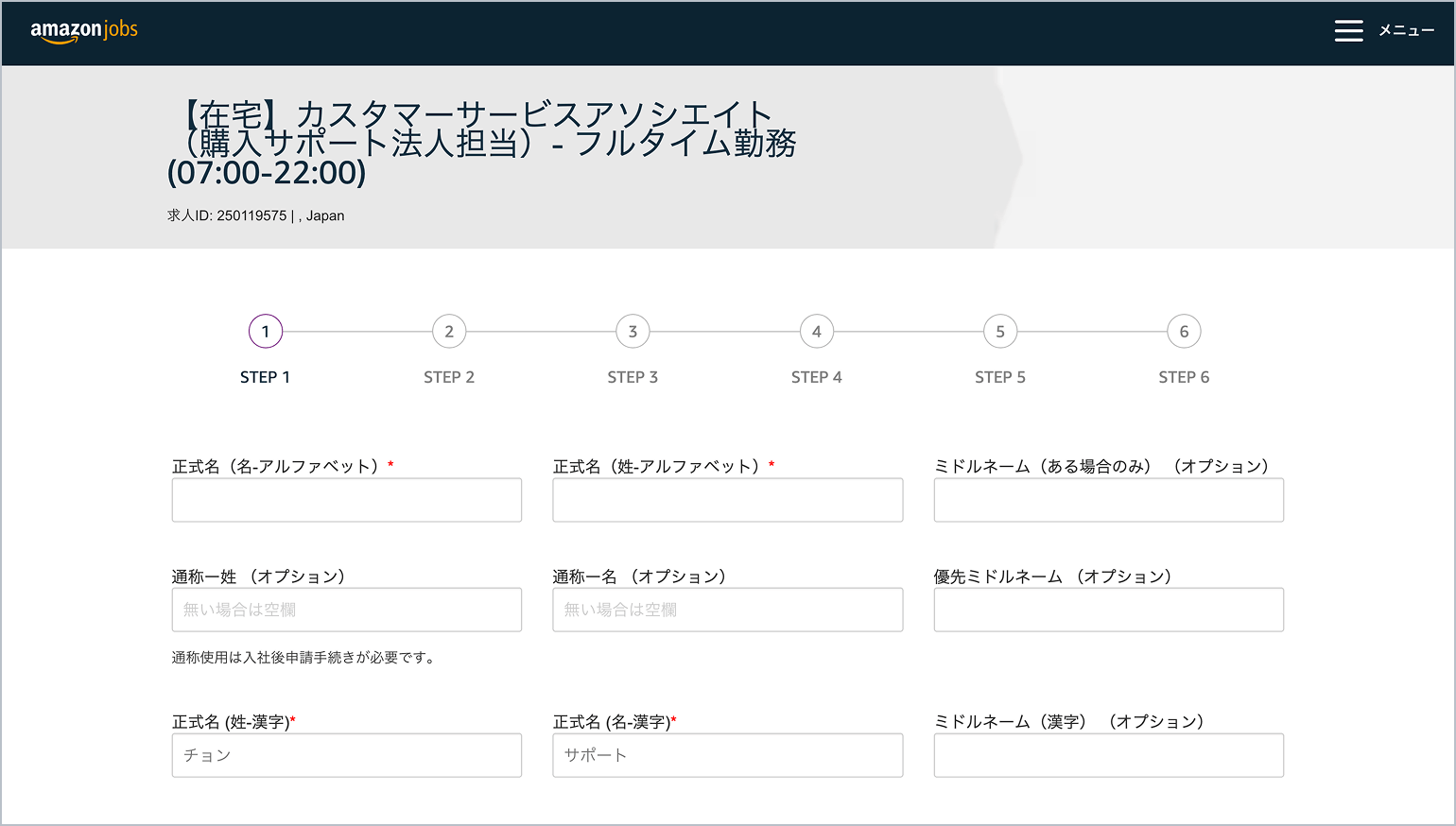The height and width of the screenshot is (826, 1456).
Task: Select step 5 circle
Action: pyautogui.click(x=1000, y=332)
